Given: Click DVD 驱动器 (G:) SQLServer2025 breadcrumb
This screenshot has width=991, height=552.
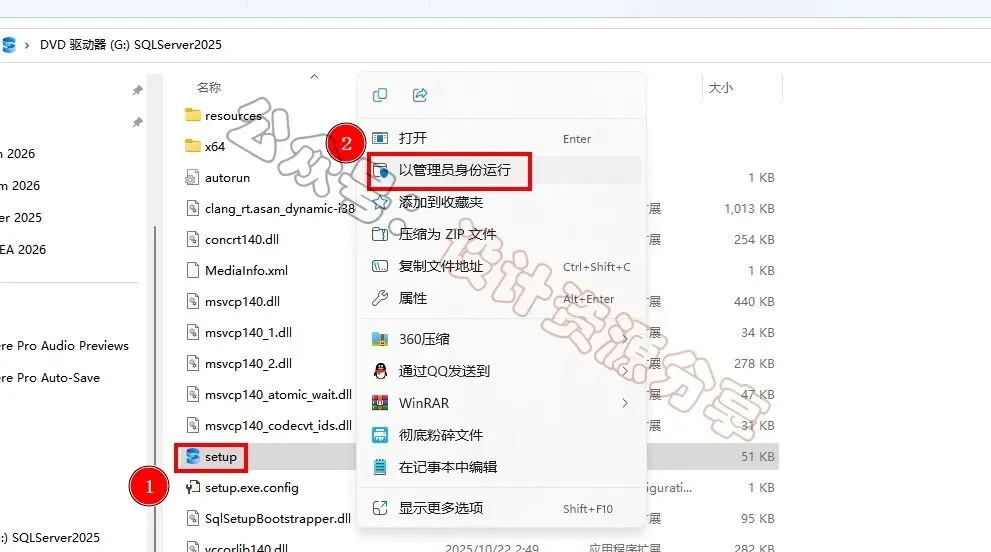Looking at the screenshot, I should click(131, 45).
